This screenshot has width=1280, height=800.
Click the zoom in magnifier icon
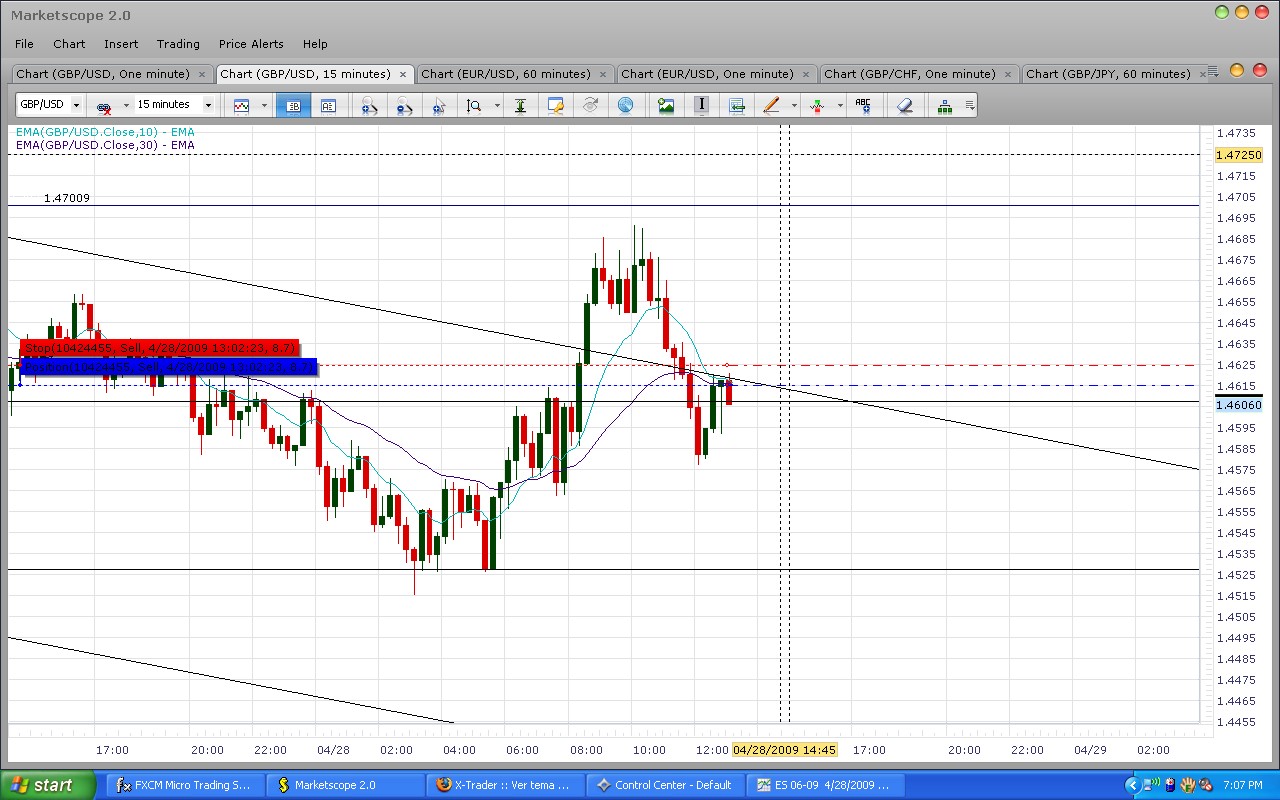(x=369, y=105)
